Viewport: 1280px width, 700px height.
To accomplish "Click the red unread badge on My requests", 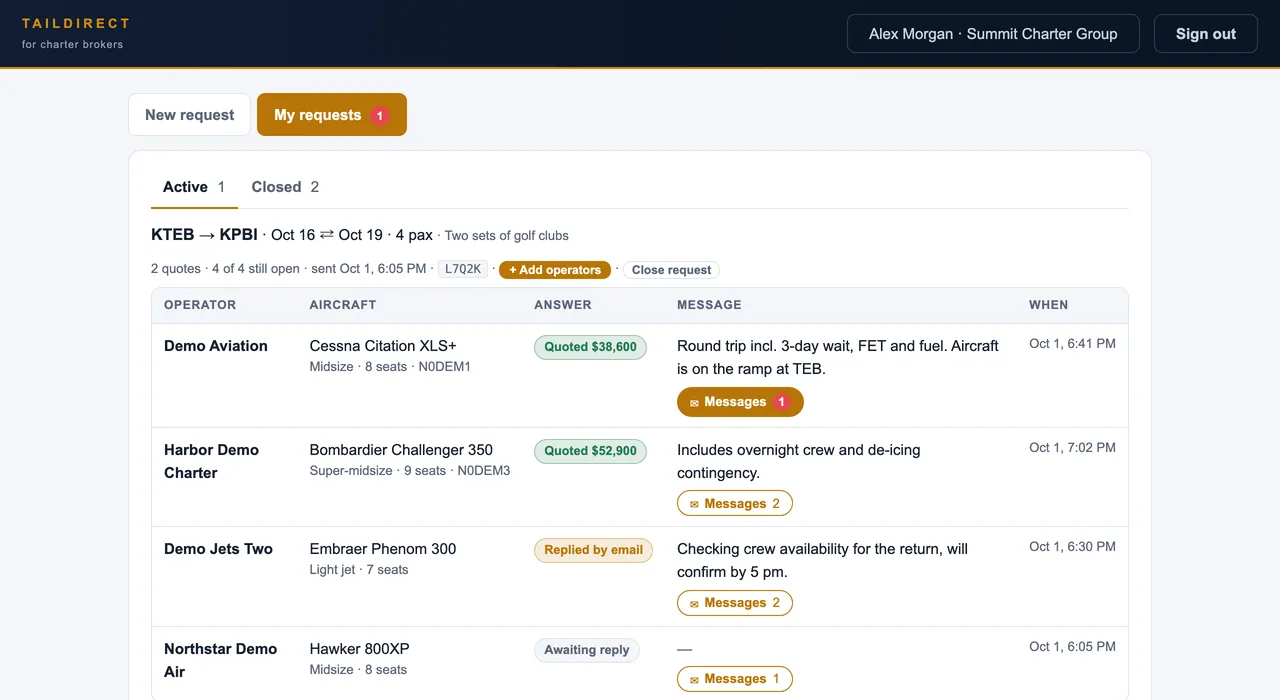I will 380,116.
